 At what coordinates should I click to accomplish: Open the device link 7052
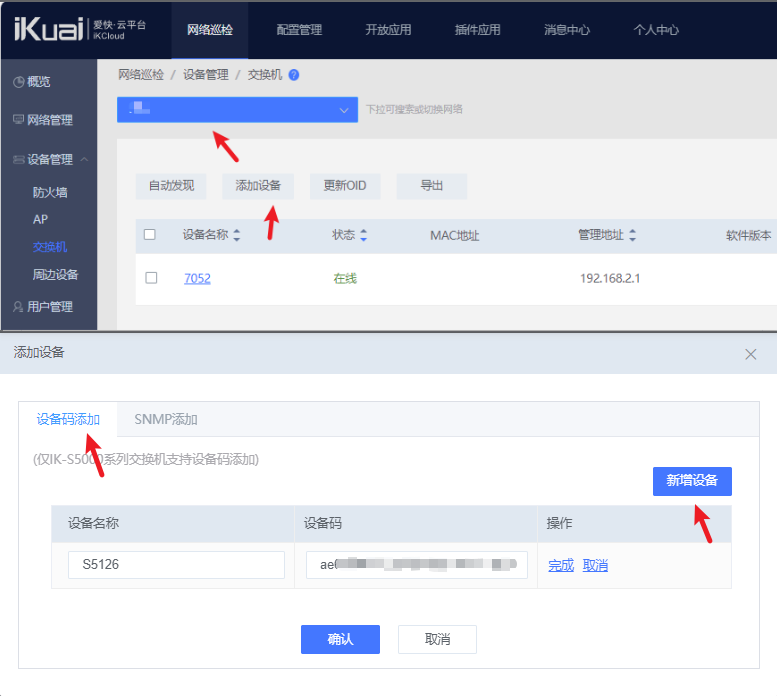(x=197, y=278)
